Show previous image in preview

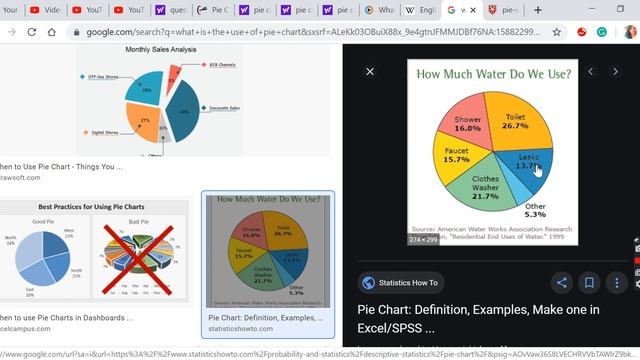point(591,71)
